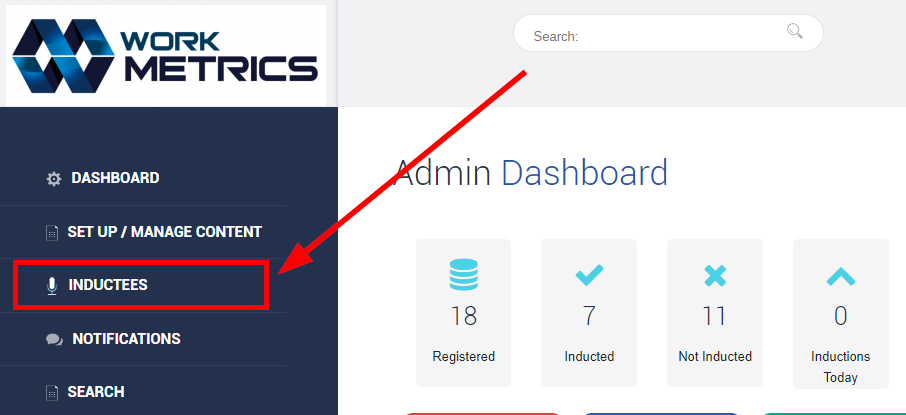906x415 pixels.
Task: Click the Admin Dashboard heading
Action: 530,172
